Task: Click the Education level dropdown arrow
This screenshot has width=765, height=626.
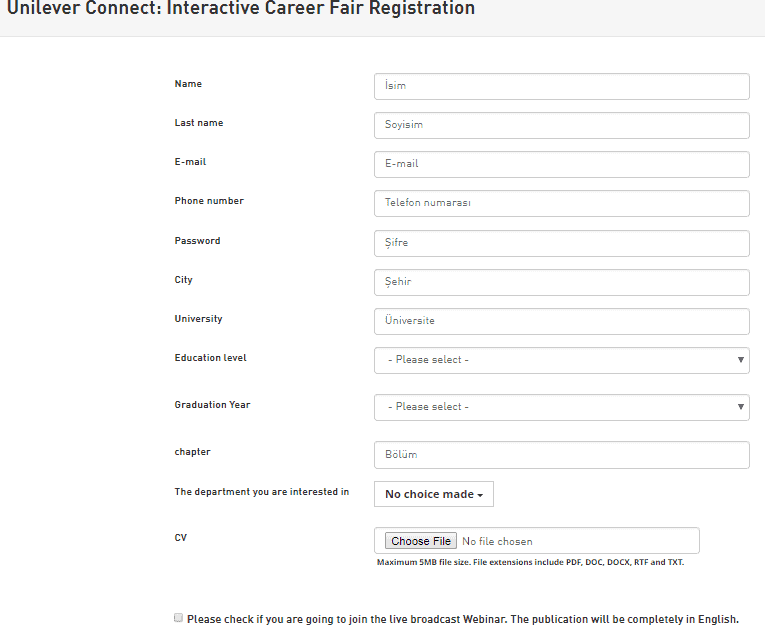Action: point(740,360)
